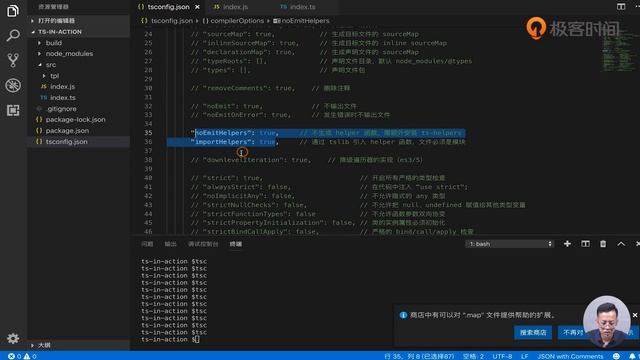The image size is (640, 360).
Task: Open package.json in the file tree
Action: tap(67, 131)
